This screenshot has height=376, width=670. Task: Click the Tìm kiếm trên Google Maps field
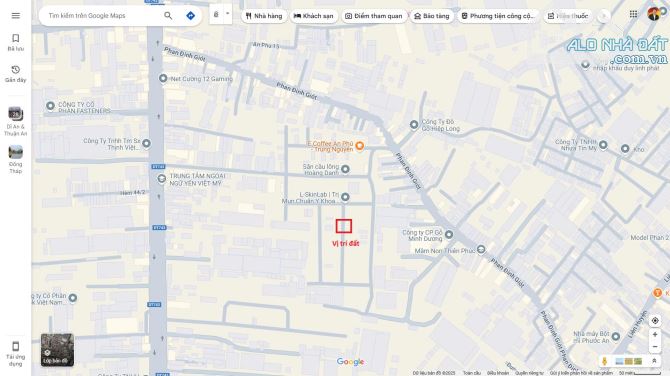(103, 16)
